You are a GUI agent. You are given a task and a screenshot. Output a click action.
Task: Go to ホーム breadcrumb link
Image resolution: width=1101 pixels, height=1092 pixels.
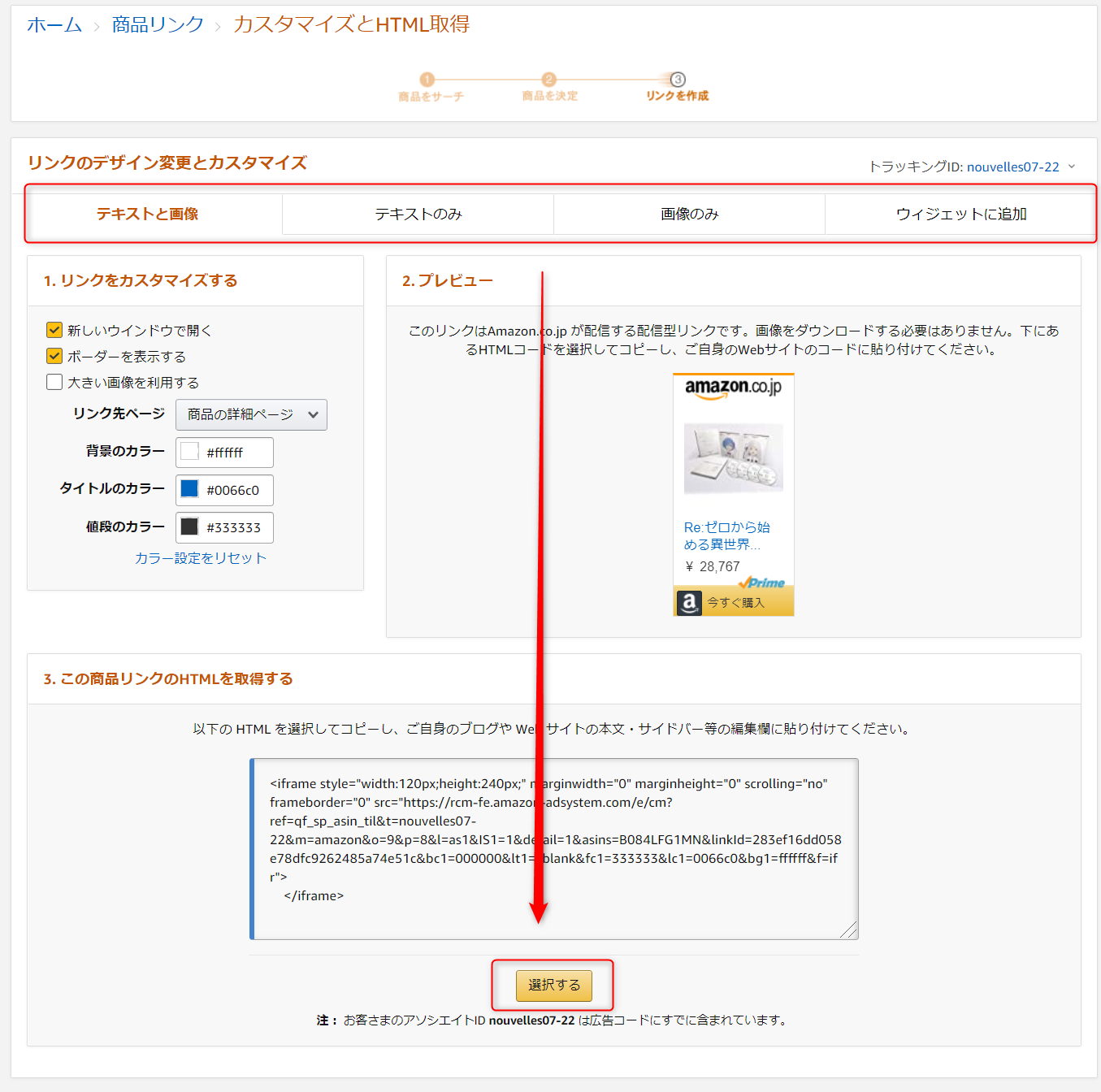54,25
